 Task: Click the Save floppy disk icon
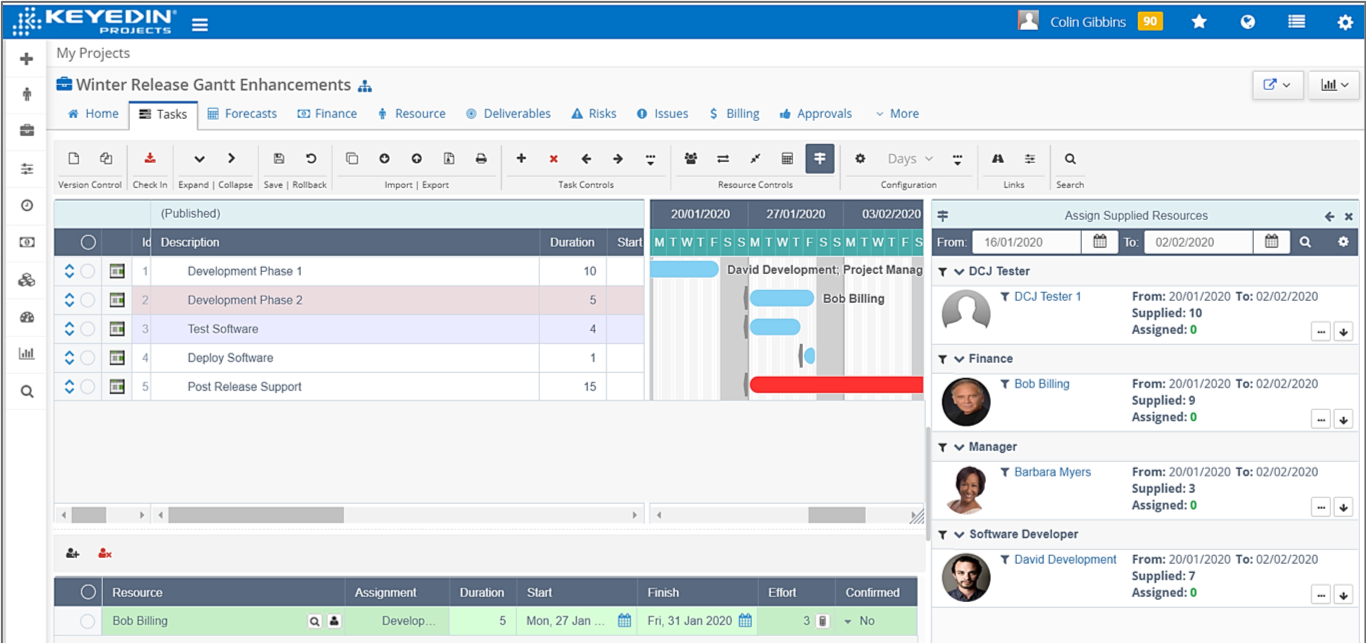(279, 158)
